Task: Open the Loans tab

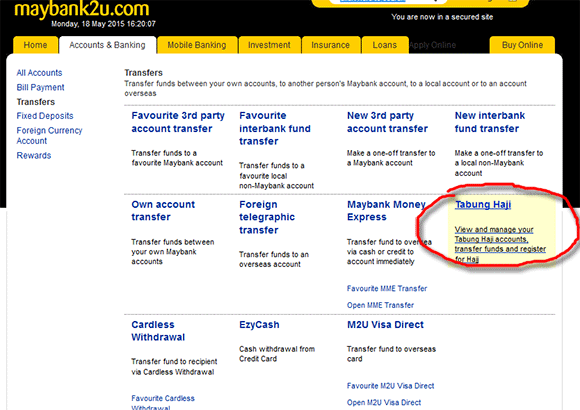Action: pyautogui.click(x=385, y=45)
